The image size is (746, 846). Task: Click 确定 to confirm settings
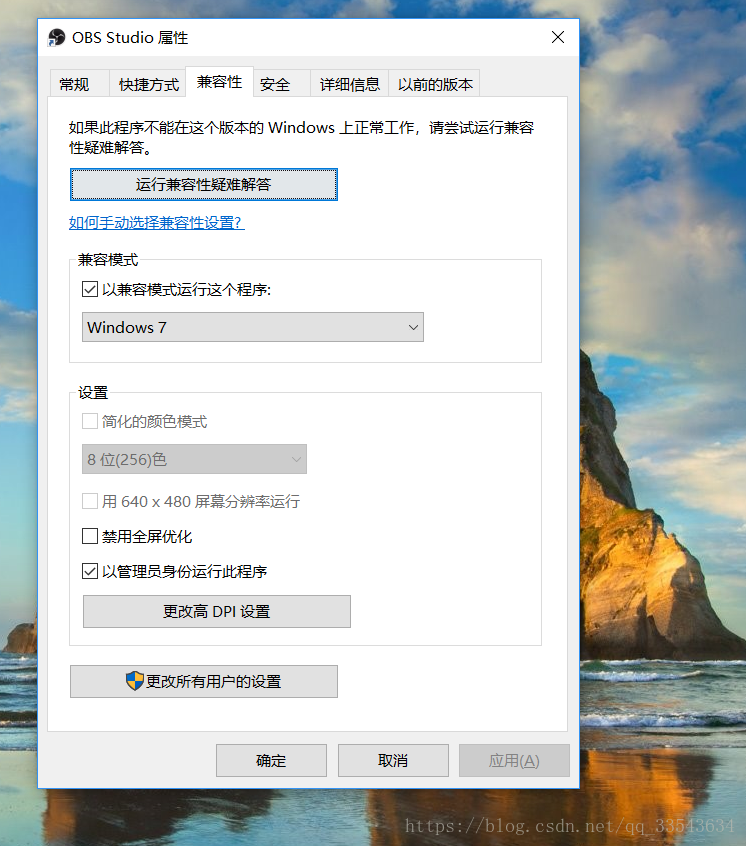(271, 761)
